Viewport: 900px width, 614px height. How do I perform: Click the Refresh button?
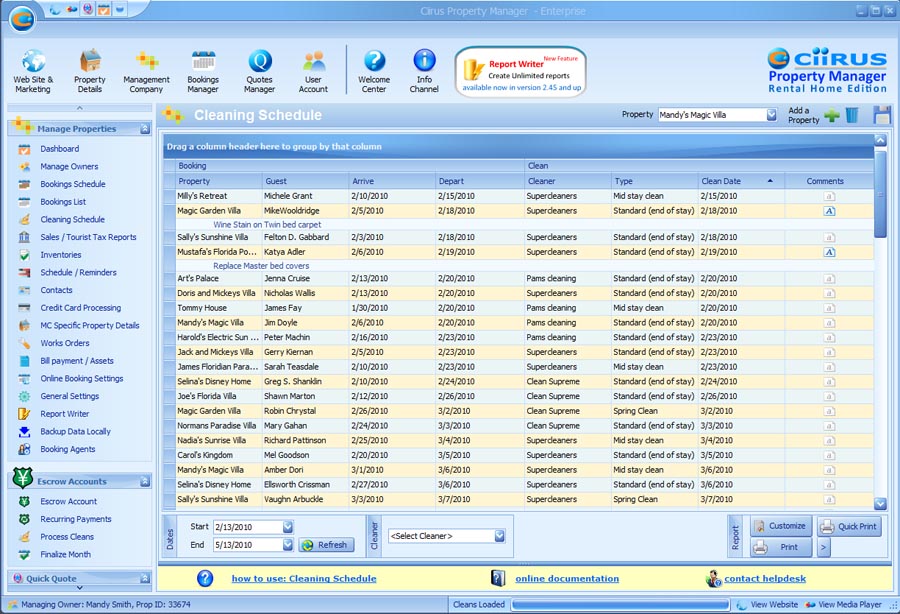(325, 545)
